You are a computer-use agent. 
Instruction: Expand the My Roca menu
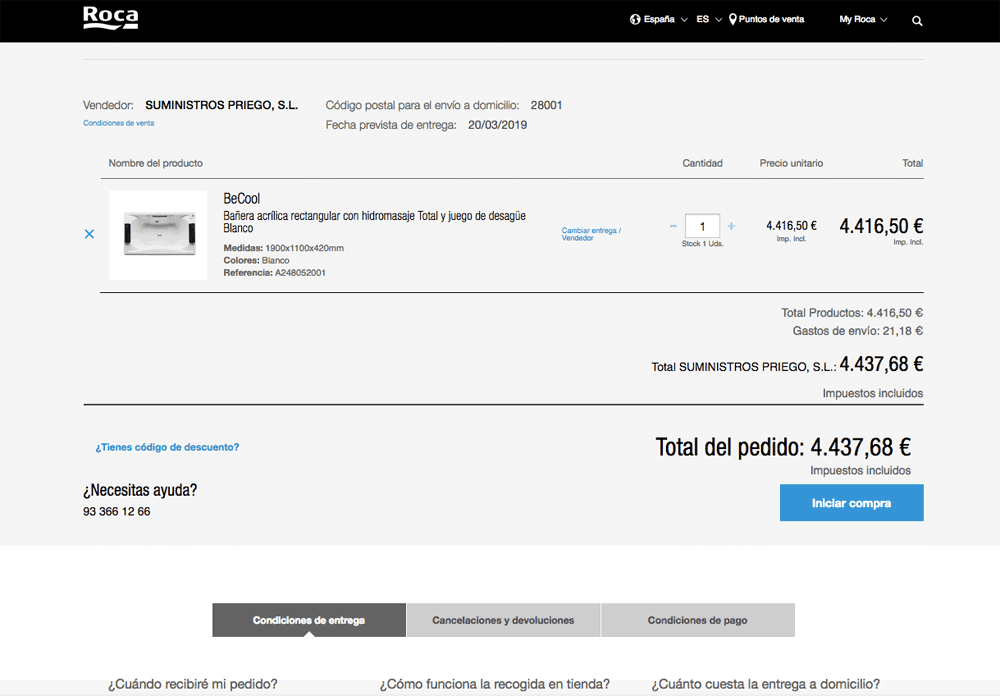[x=863, y=19]
